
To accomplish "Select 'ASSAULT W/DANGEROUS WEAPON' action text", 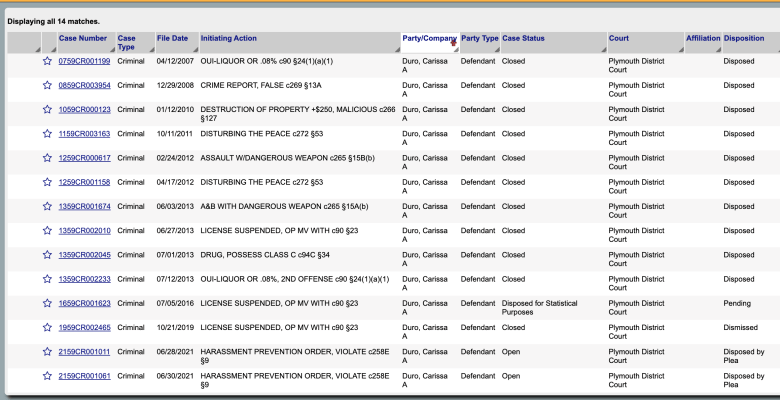I will point(263,158).
